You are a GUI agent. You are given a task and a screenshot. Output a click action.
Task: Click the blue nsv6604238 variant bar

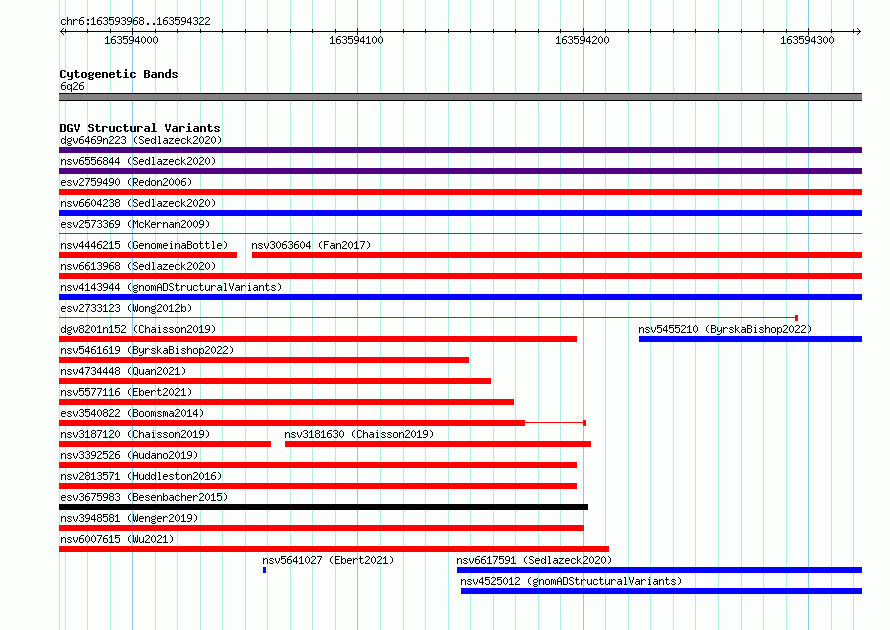point(460,213)
